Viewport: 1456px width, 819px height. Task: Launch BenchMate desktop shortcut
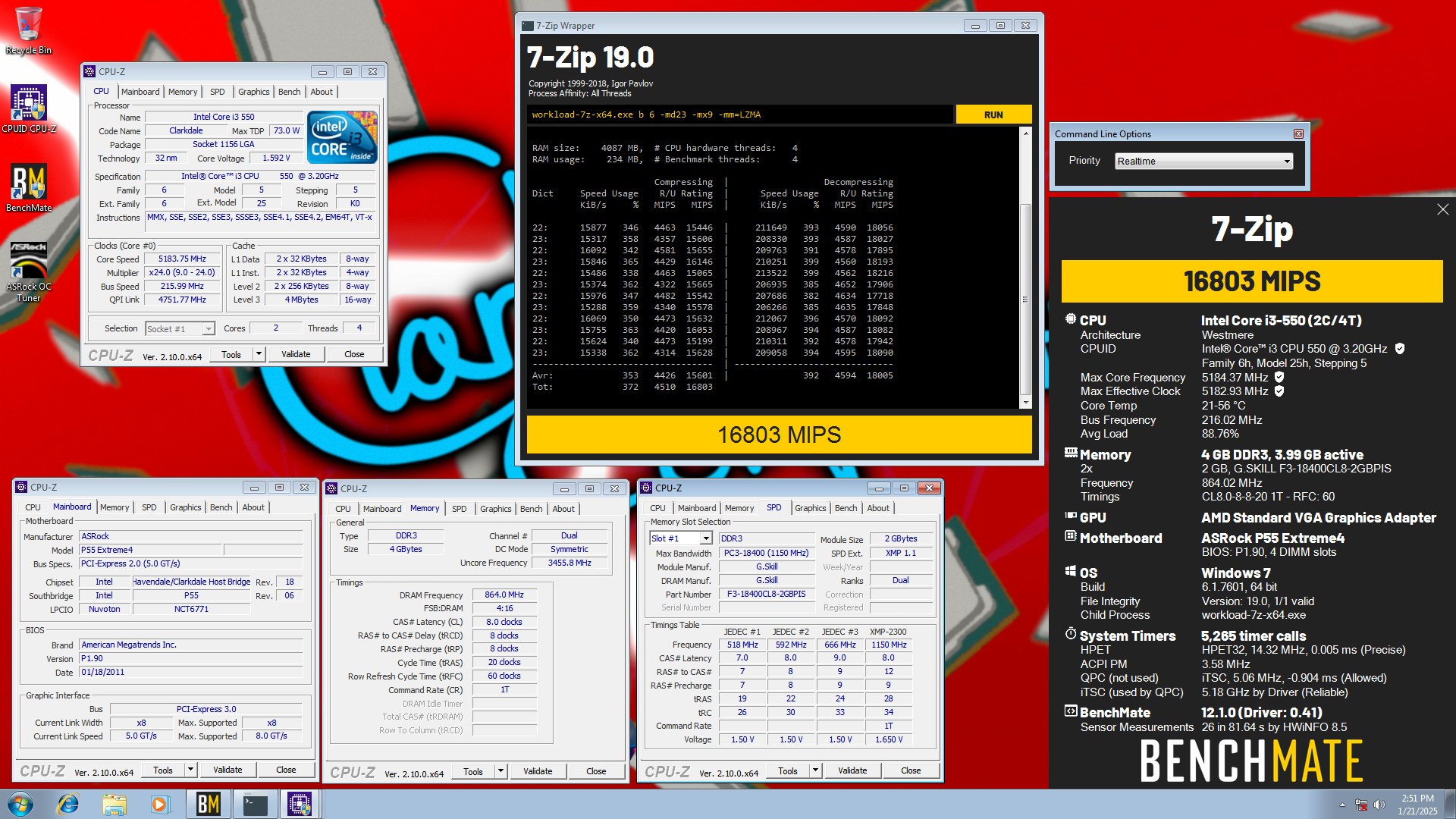28,188
